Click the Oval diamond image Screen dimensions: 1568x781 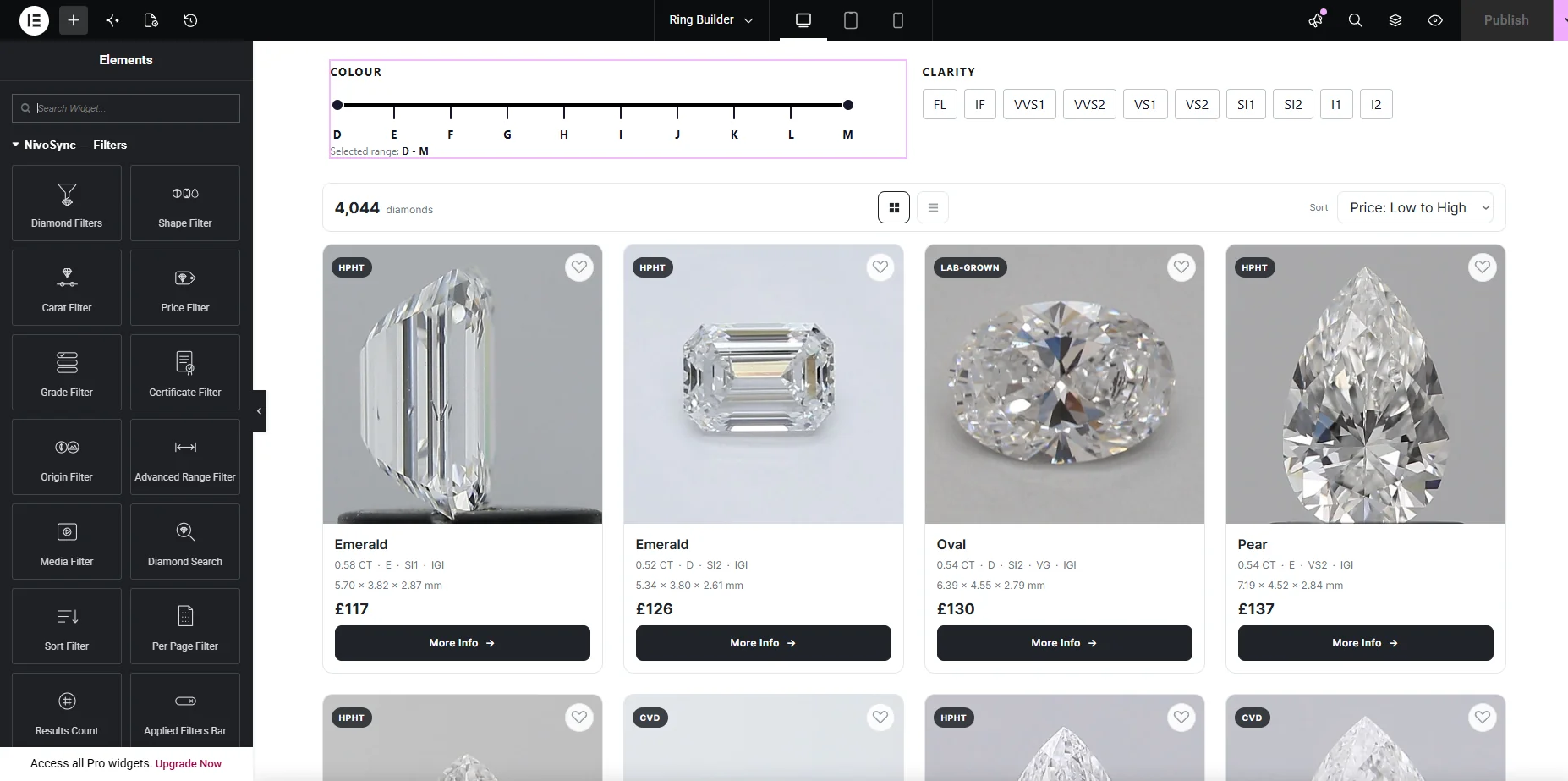tap(1065, 384)
